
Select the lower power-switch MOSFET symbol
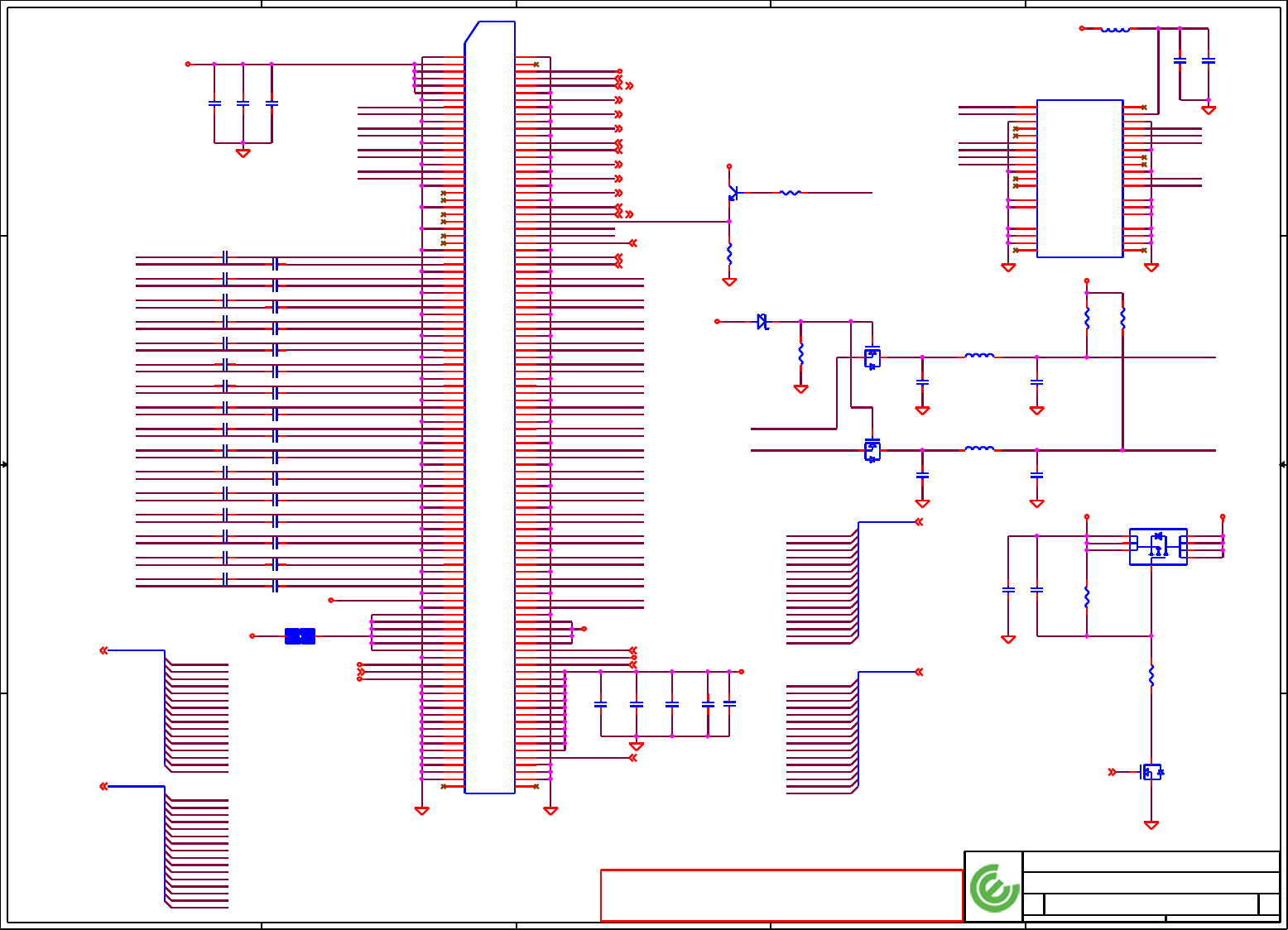[872, 449]
